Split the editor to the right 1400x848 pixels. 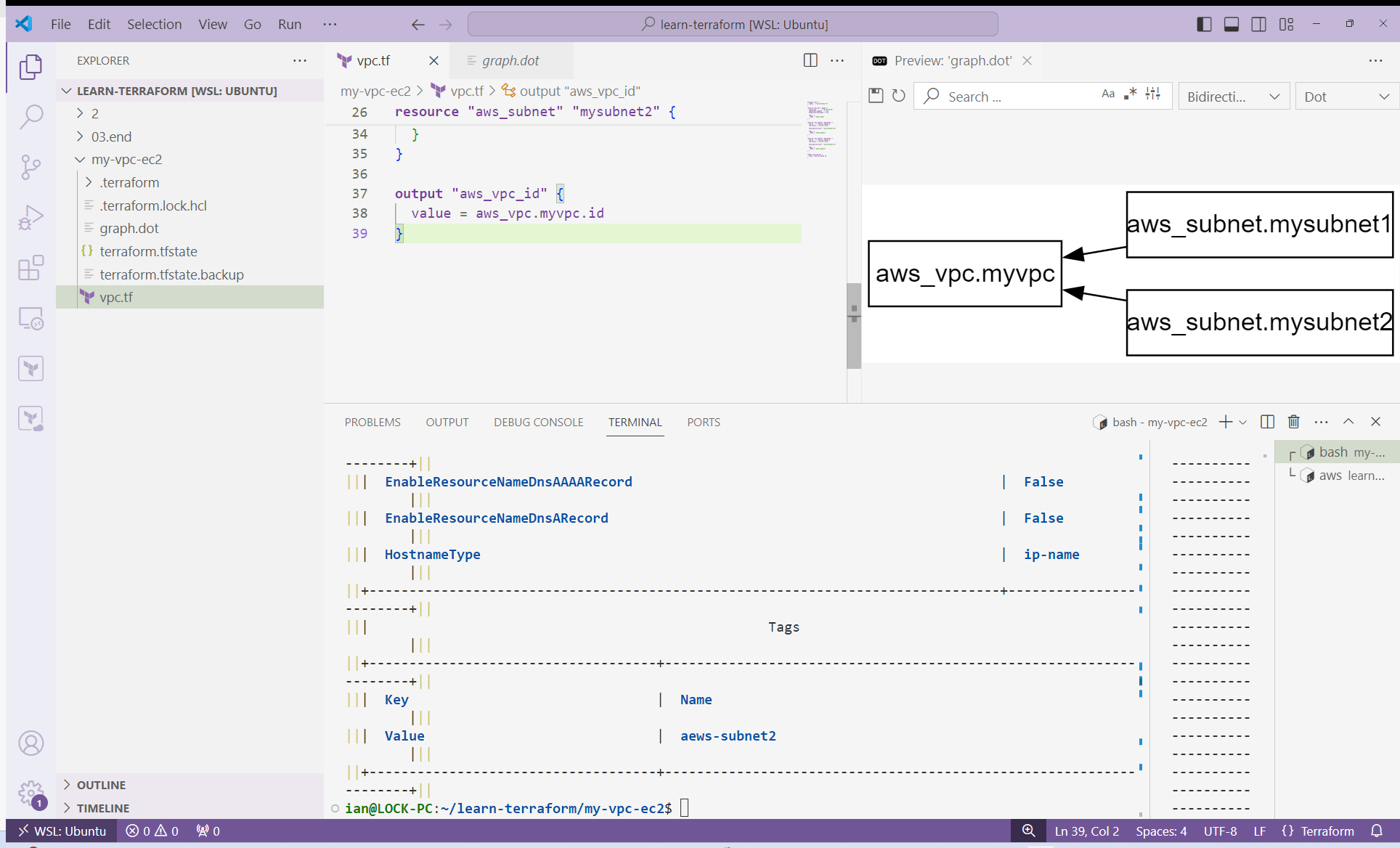pyautogui.click(x=810, y=60)
